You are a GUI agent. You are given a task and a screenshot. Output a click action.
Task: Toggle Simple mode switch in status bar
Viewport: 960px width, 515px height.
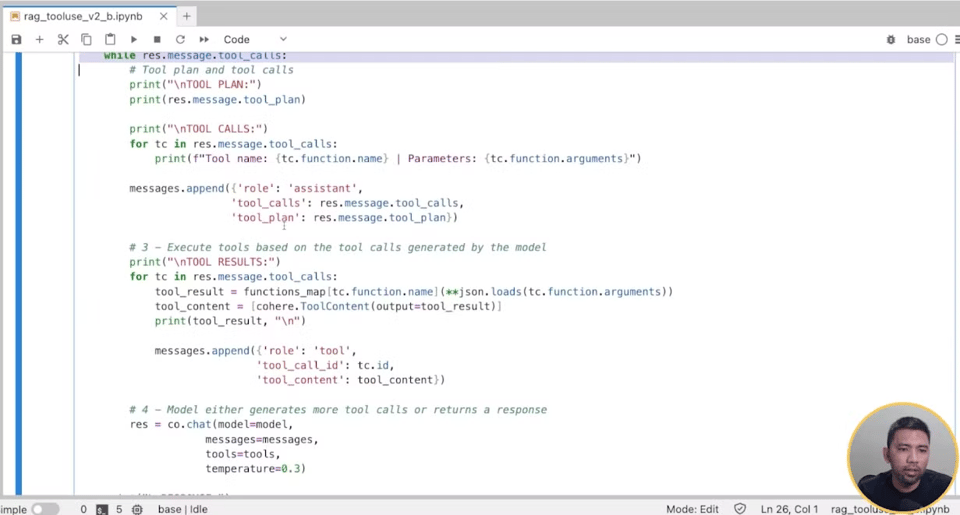(x=45, y=509)
